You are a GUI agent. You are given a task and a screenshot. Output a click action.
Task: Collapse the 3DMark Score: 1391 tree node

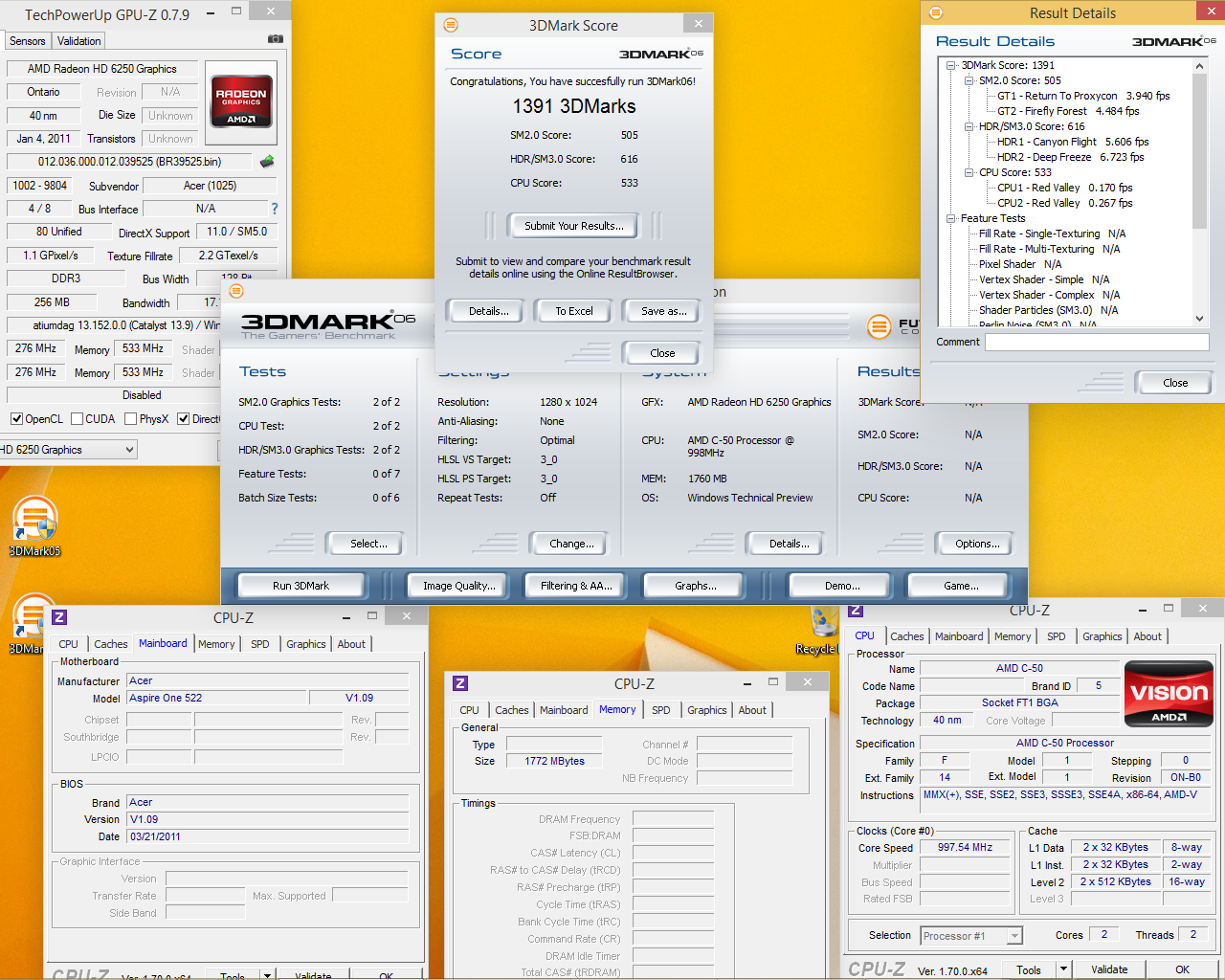tap(951, 65)
